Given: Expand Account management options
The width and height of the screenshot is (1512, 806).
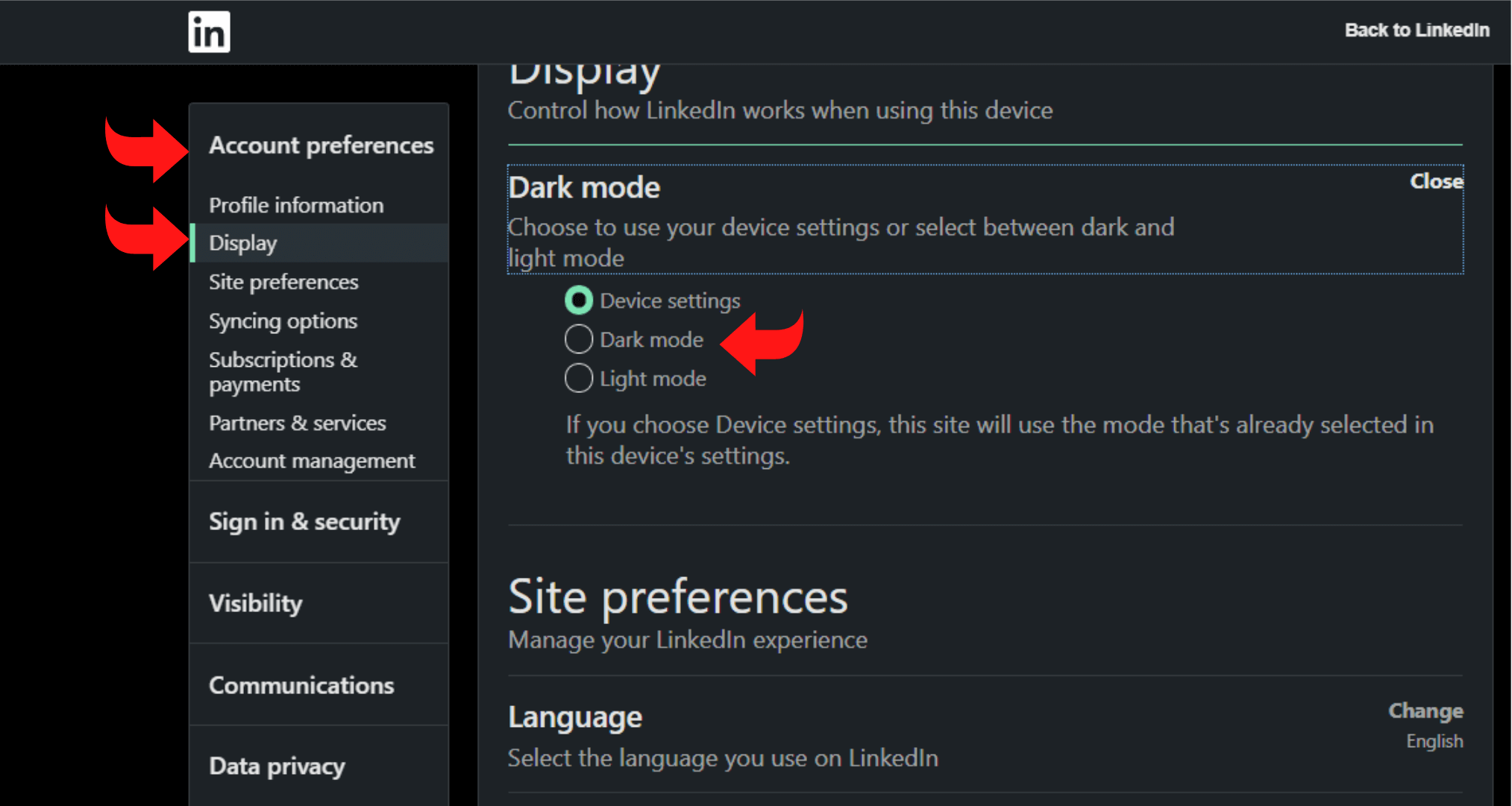Looking at the screenshot, I should point(309,461).
